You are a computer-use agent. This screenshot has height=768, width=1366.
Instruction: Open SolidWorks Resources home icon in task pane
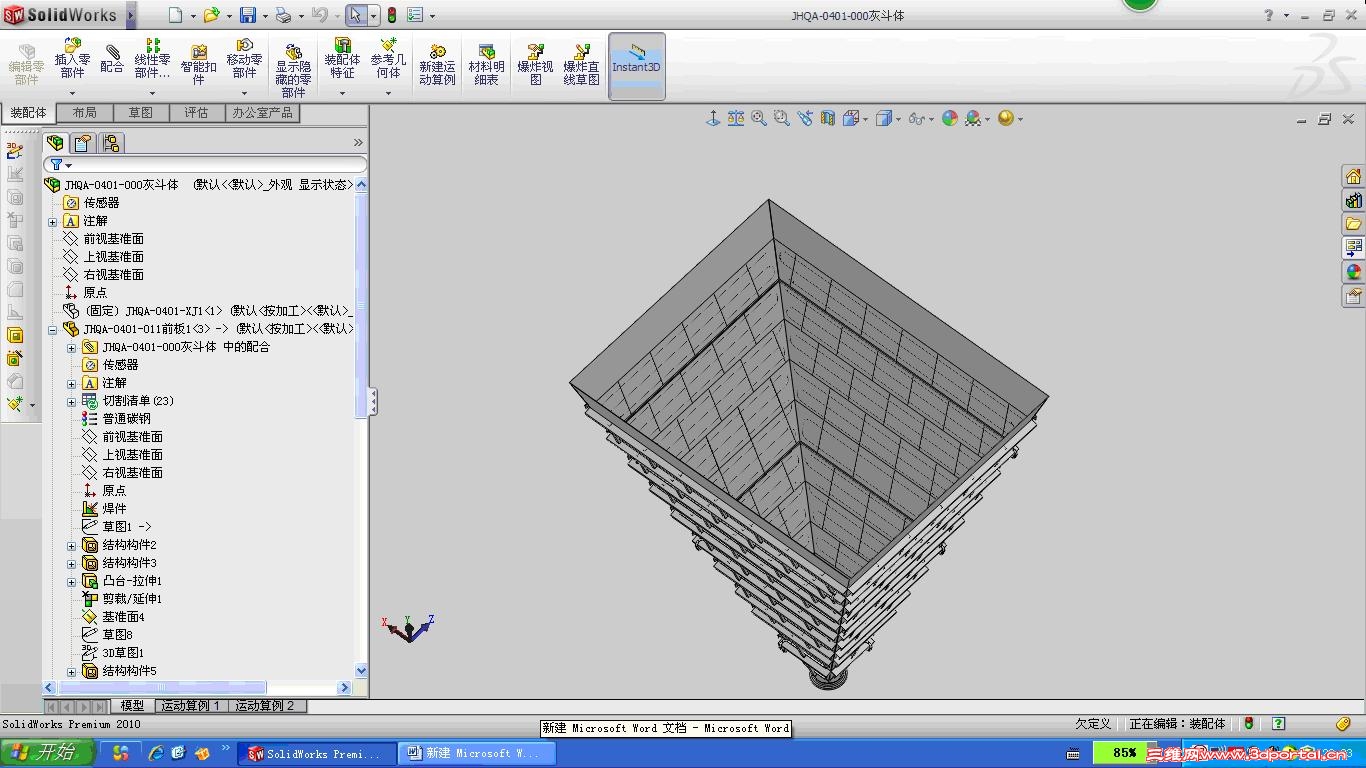click(1353, 176)
